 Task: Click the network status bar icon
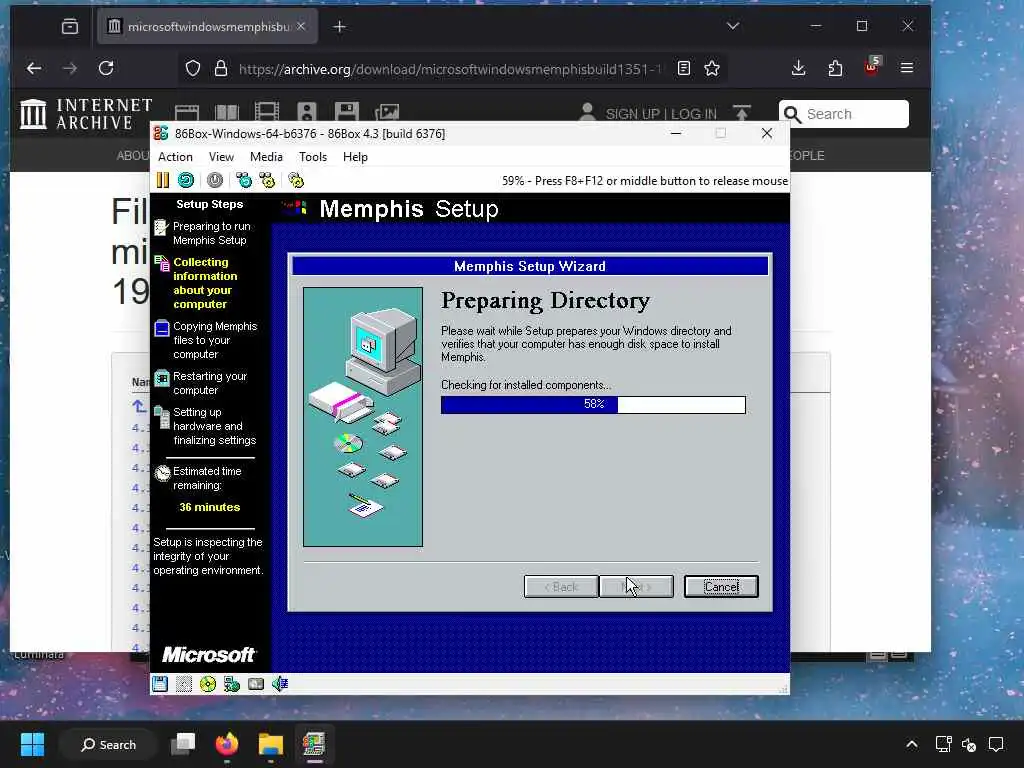click(x=232, y=684)
